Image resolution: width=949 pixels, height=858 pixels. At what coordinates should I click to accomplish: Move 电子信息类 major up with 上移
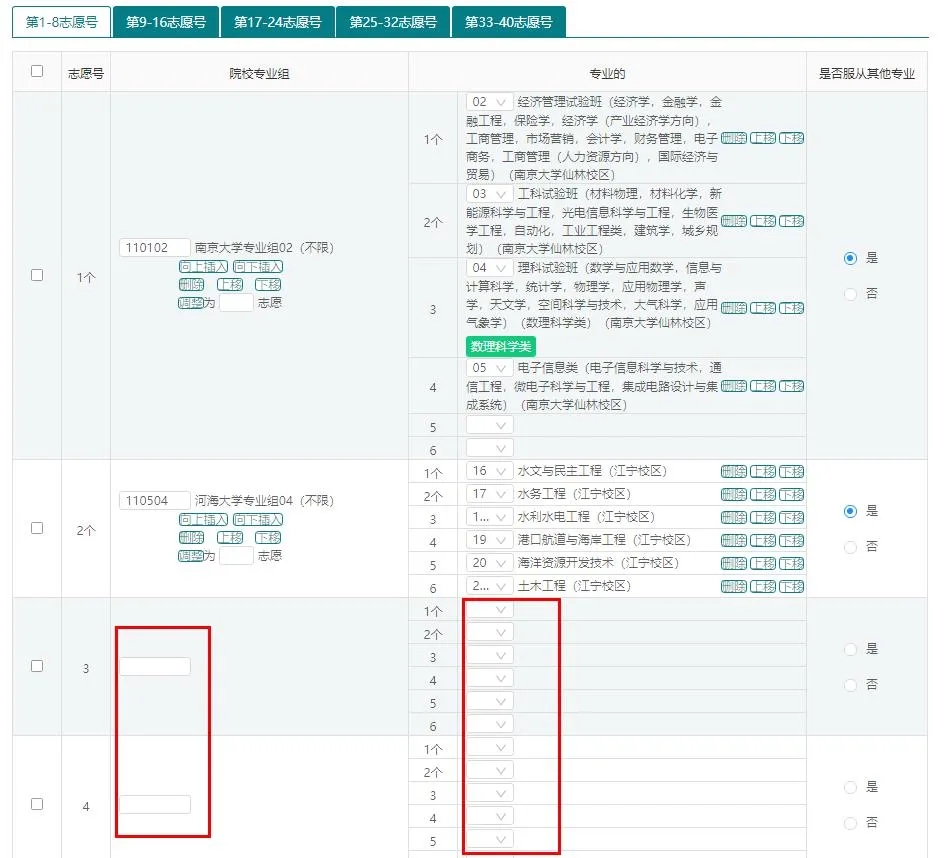pyautogui.click(x=763, y=386)
